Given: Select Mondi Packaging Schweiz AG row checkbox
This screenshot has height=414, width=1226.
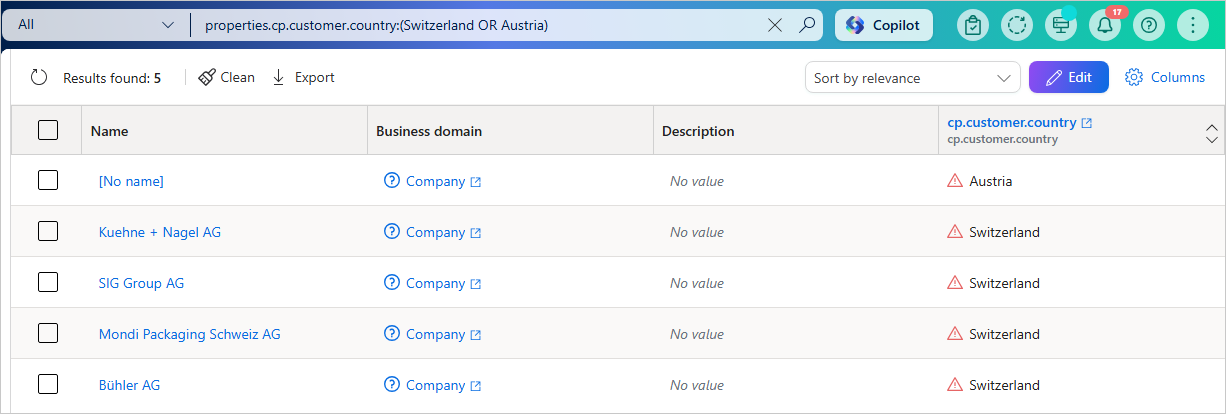Looking at the screenshot, I should pos(47,334).
